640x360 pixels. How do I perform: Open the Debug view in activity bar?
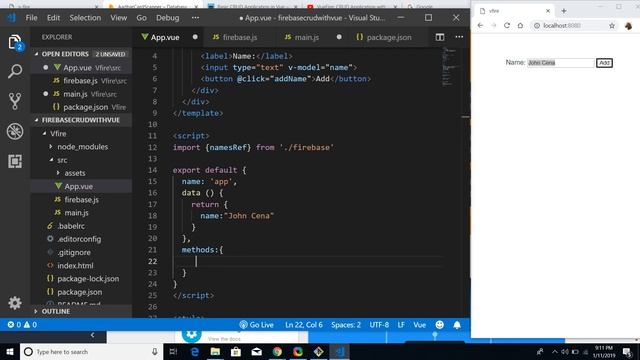point(15,131)
